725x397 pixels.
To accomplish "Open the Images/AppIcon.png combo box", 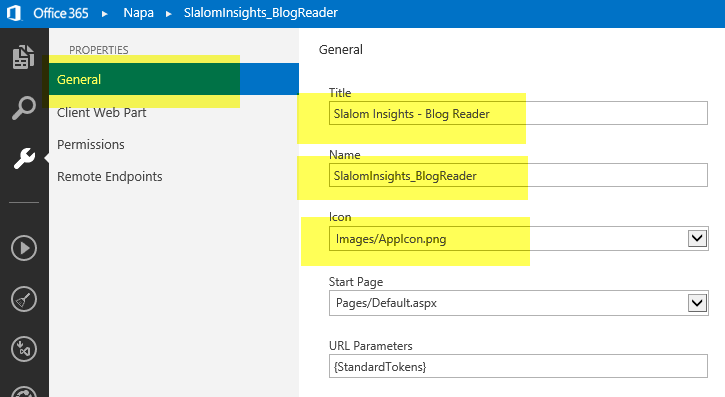I will point(518,238).
